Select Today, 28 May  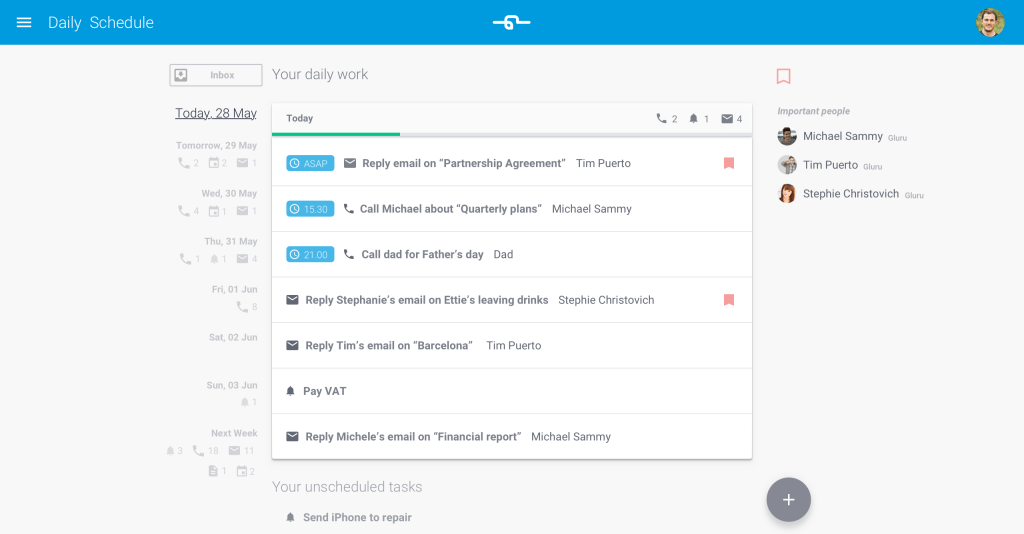tap(216, 113)
